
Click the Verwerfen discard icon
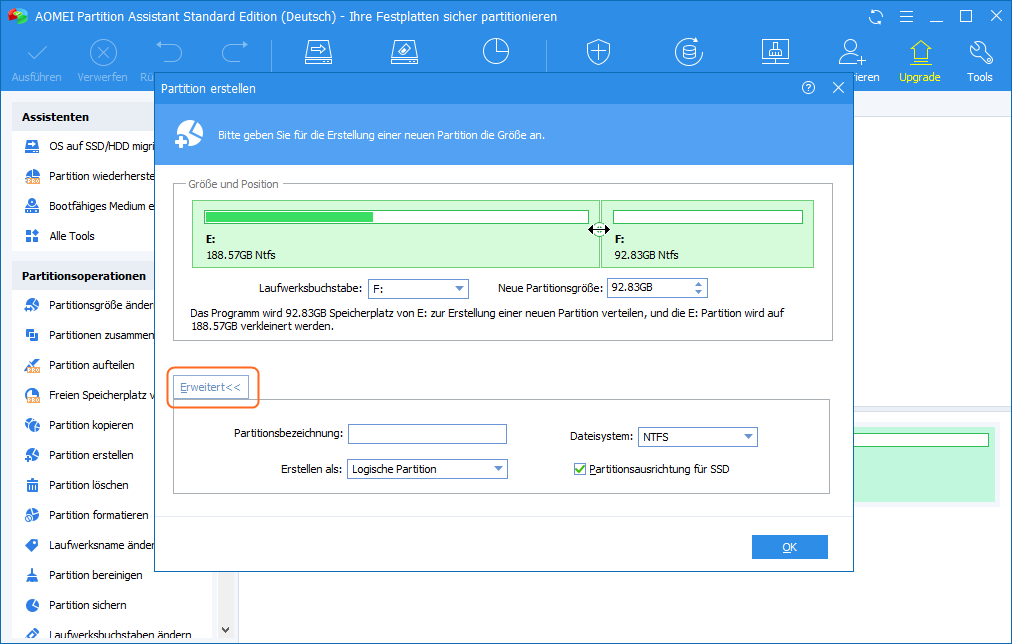(103, 53)
